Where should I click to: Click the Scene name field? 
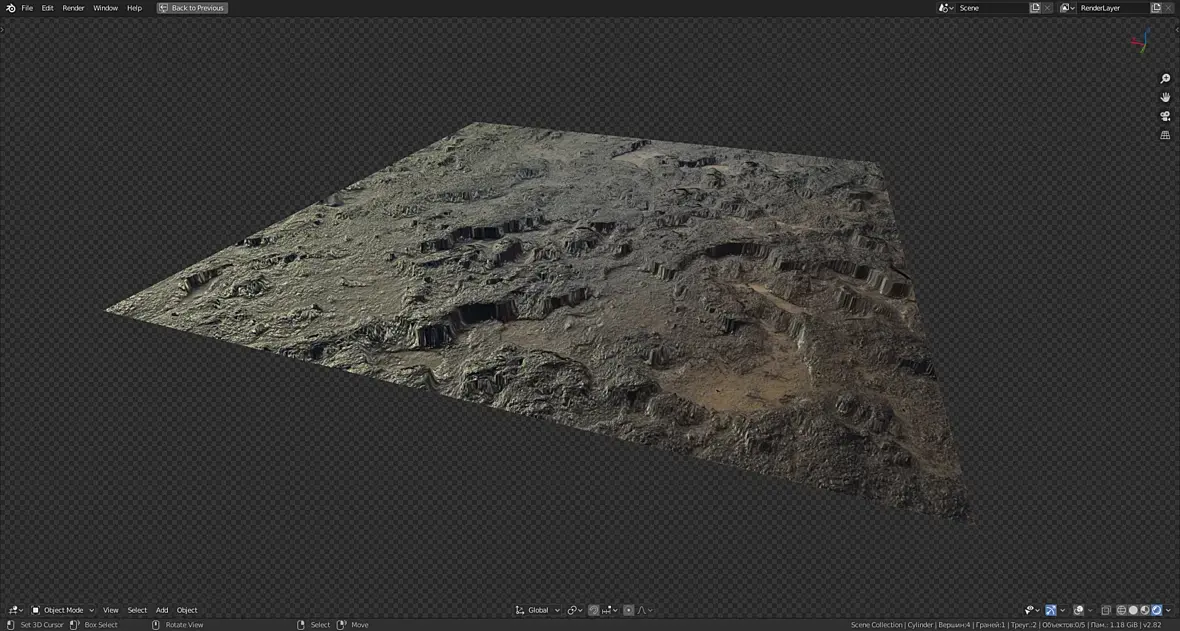tap(992, 8)
